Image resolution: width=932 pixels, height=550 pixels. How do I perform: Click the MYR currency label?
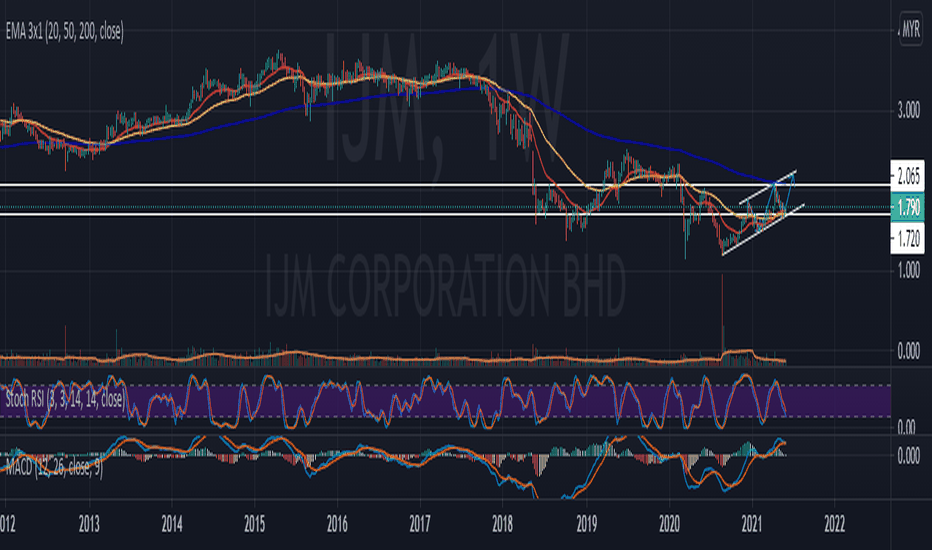(911, 29)
